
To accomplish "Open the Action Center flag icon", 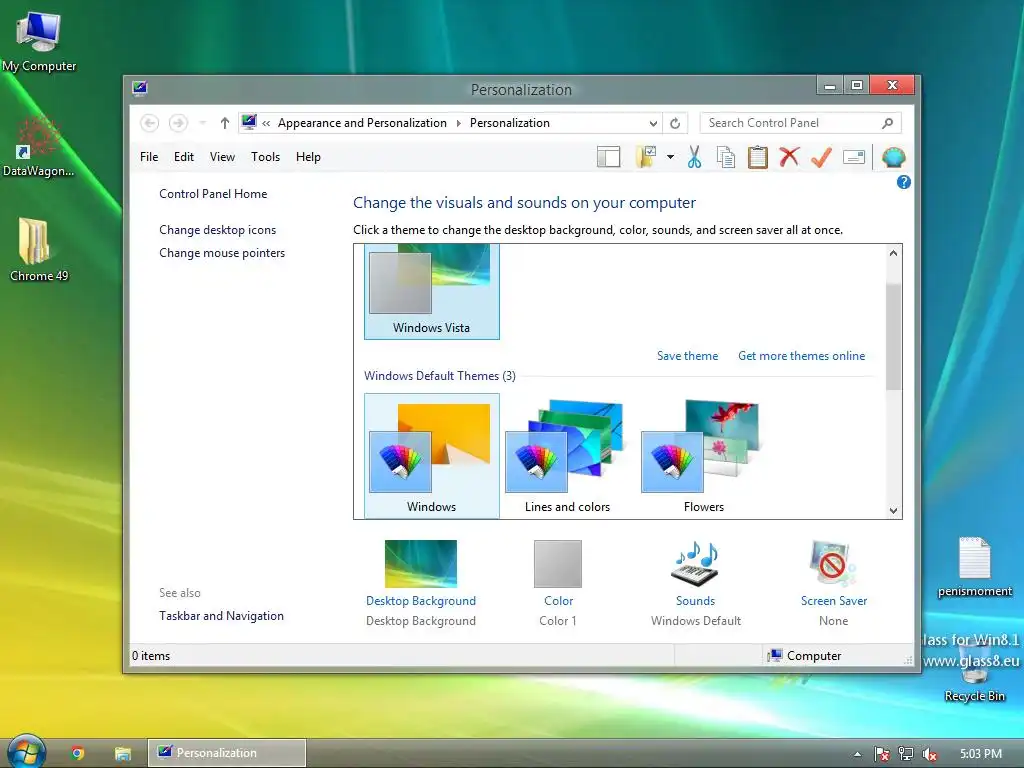I will coord(881,754).
